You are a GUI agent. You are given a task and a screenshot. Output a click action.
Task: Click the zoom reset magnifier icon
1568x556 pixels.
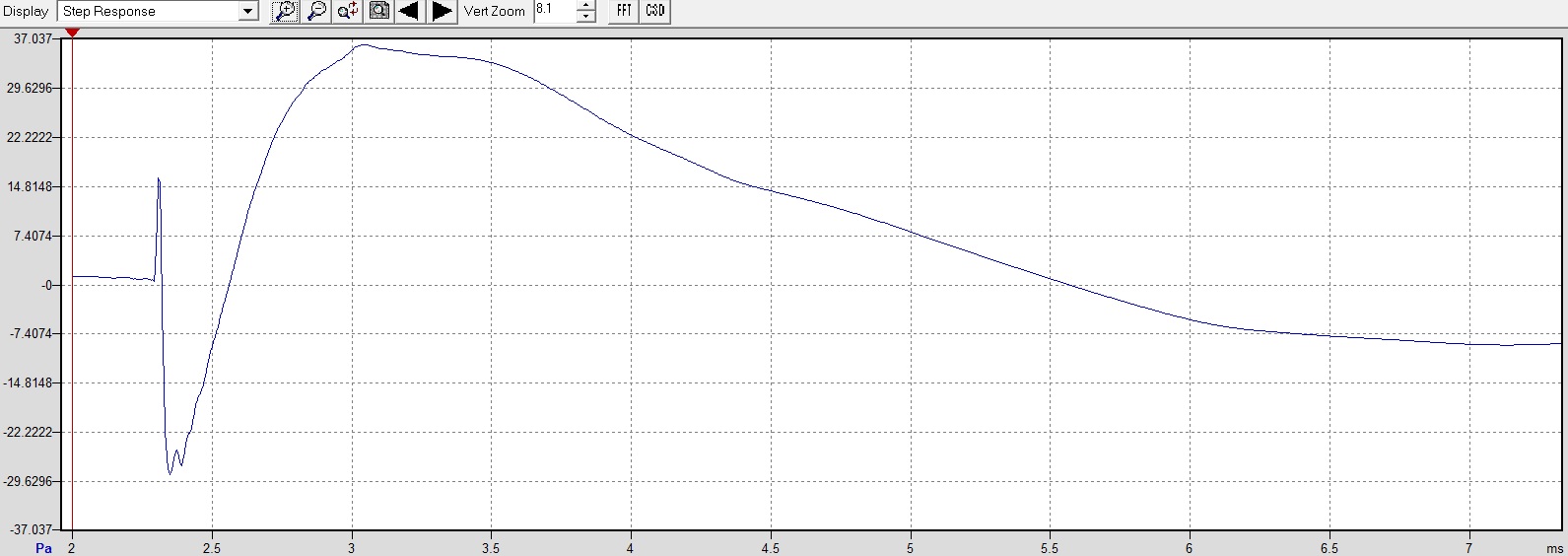348,12
